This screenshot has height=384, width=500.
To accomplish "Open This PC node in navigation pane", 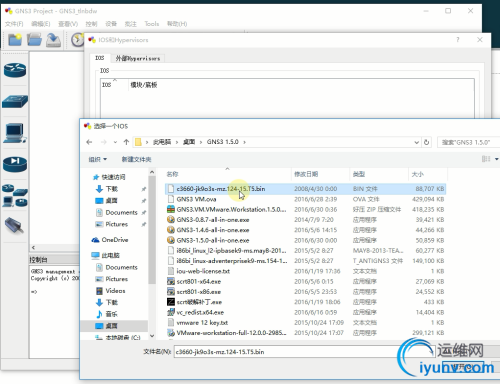I will [110, 255].
